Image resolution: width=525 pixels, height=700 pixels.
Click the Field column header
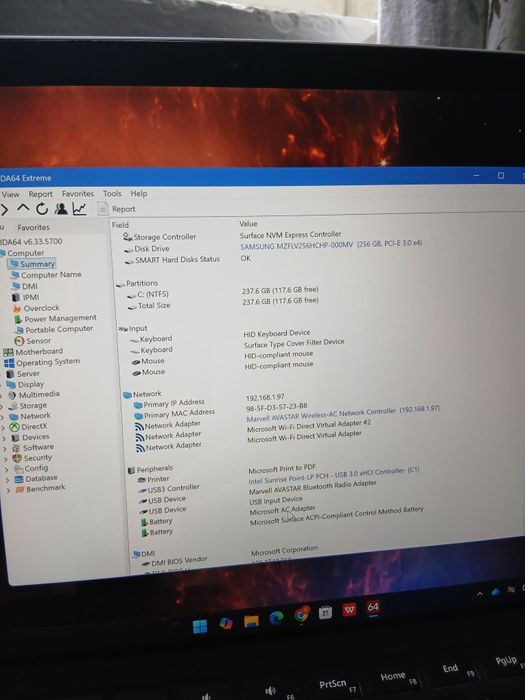click(x=120, y=225)
